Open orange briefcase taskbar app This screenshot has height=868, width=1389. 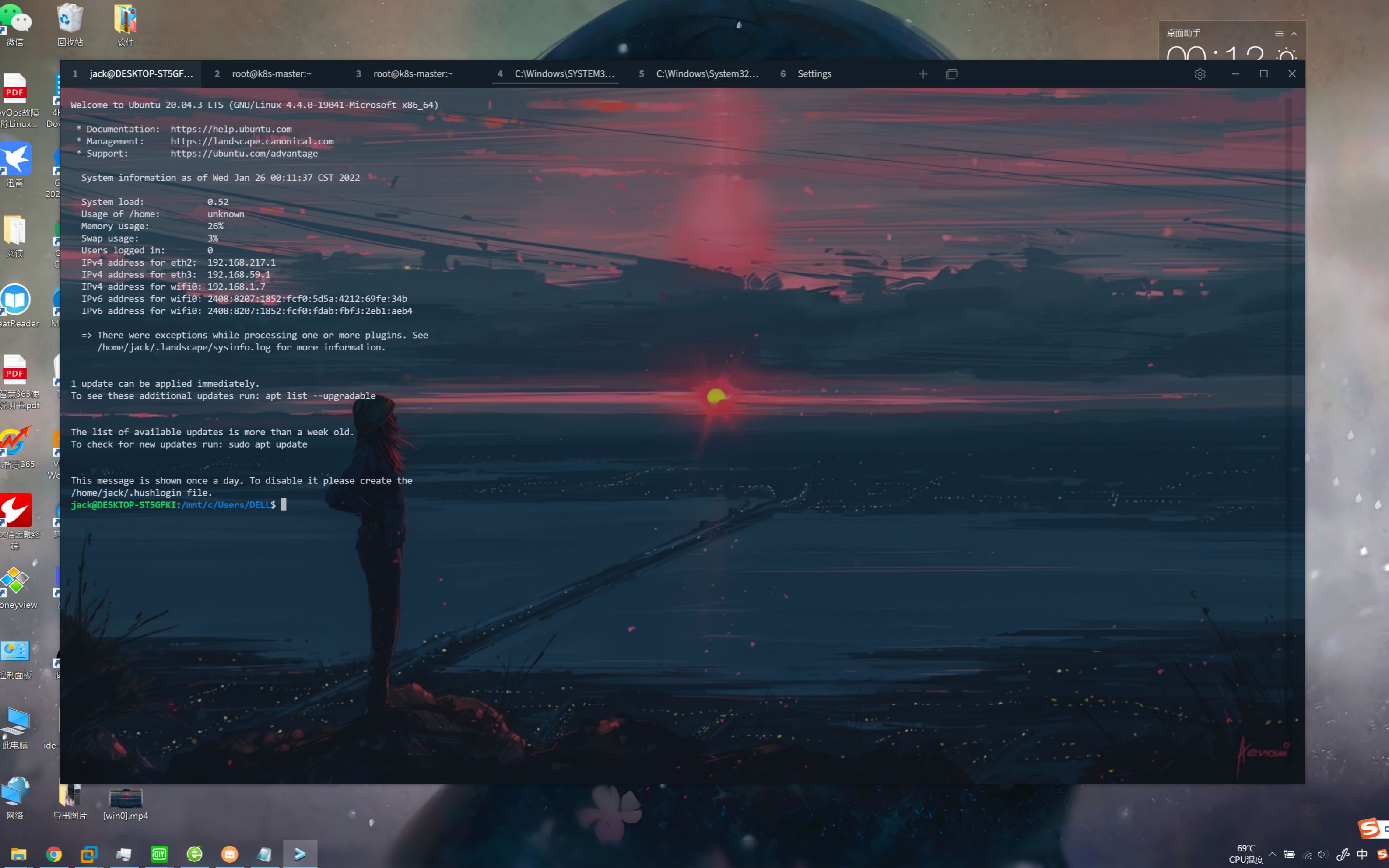(x=230, y=854)
